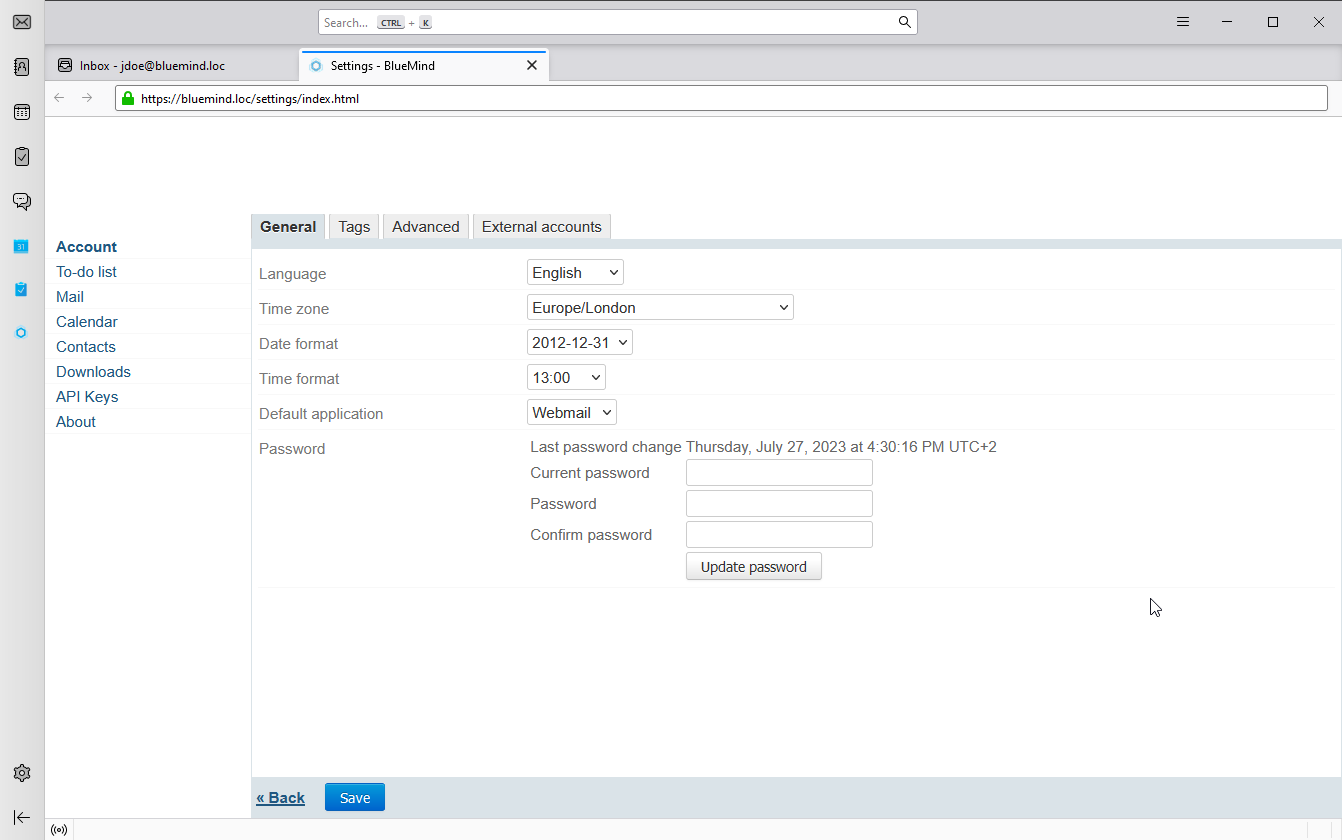
Task: Open the Calendar sidebar icon
Action: point(21,112)
